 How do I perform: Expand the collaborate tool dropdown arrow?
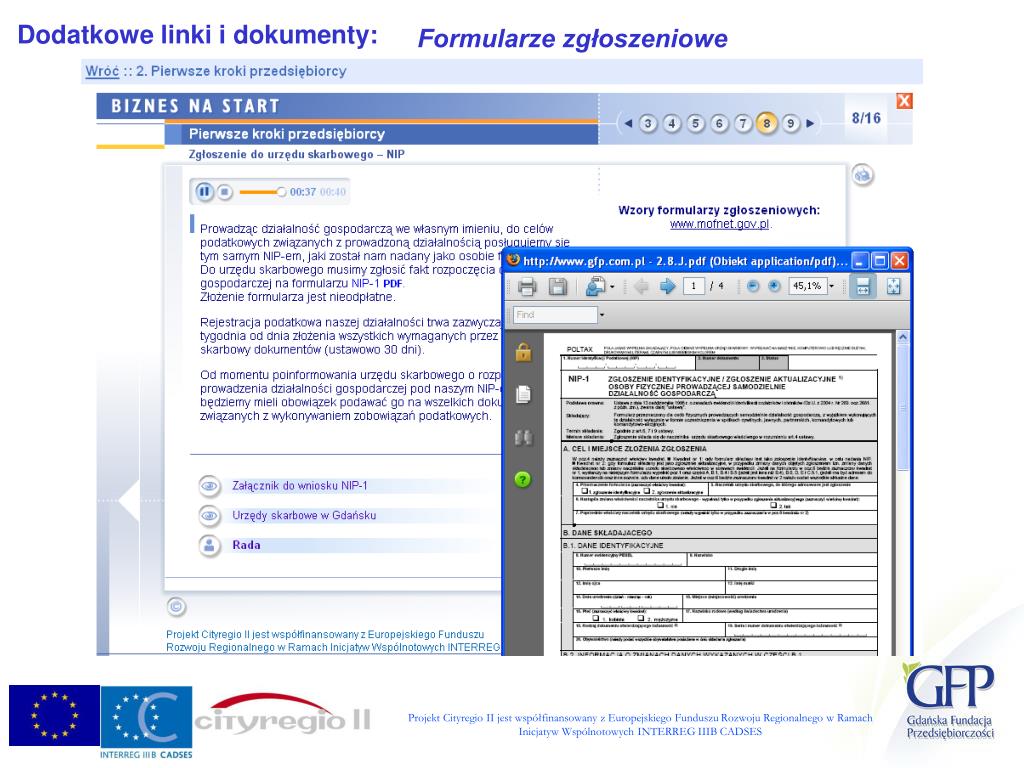click(613, 287)
